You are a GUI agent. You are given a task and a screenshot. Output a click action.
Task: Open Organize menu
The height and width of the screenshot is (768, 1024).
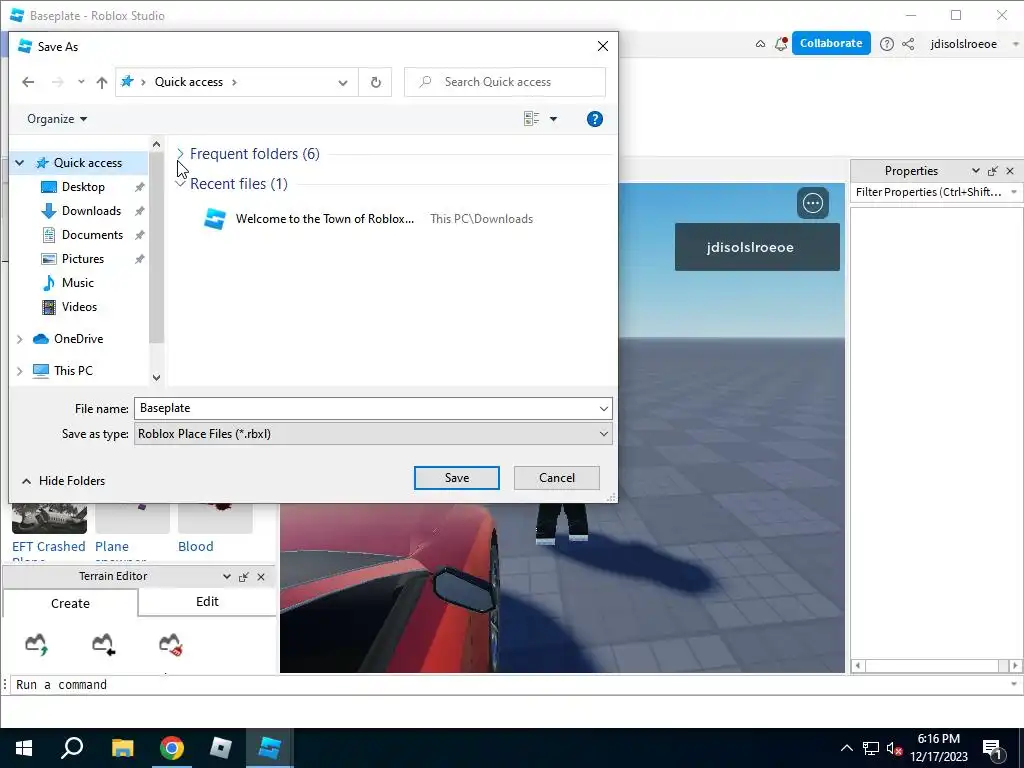57,119
